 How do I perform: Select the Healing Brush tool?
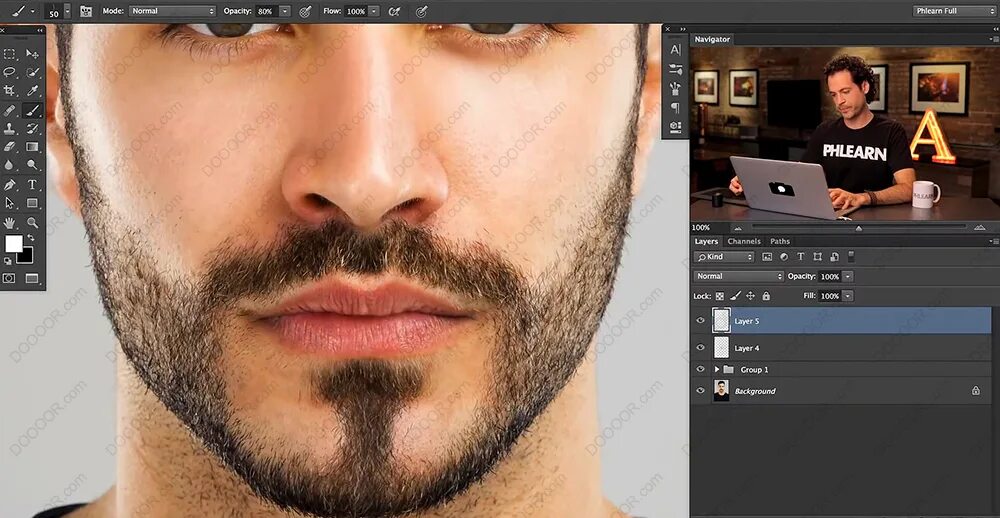(10, 110)
